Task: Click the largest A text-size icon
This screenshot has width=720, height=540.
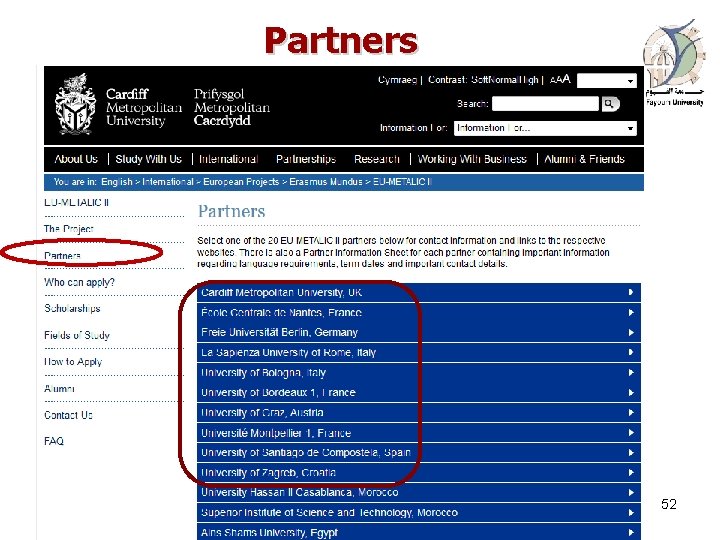Action: pyautogui.click(x=566, y=79)
